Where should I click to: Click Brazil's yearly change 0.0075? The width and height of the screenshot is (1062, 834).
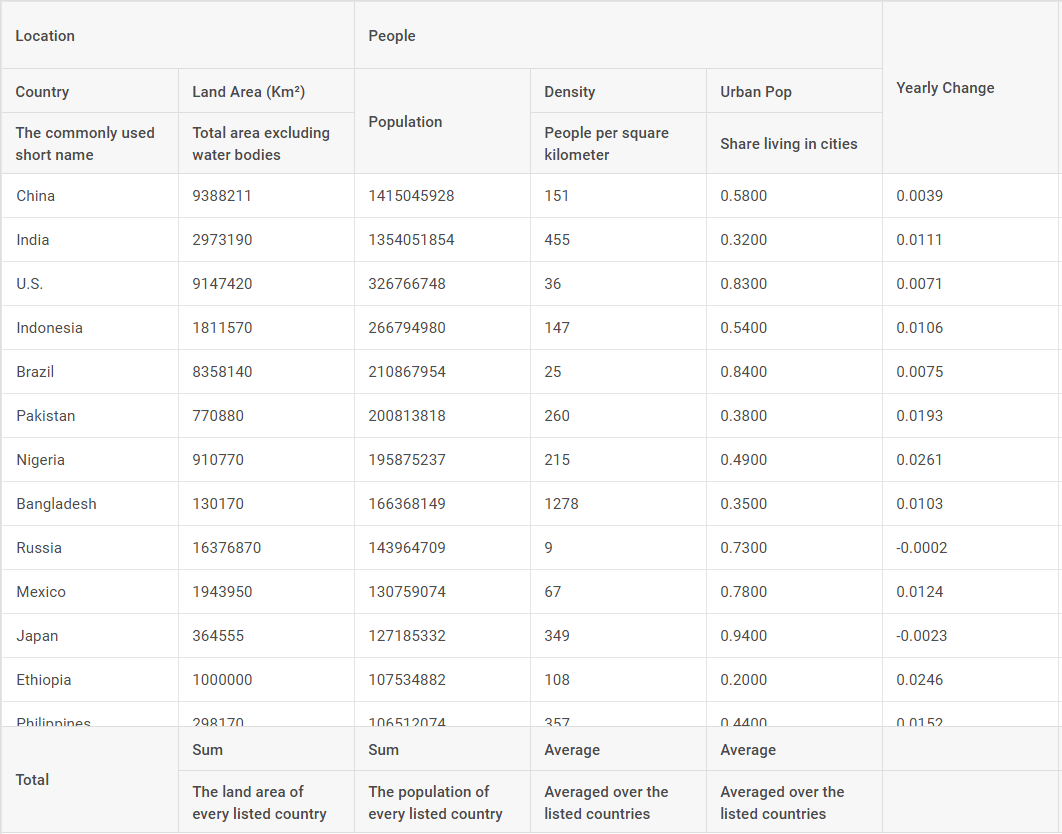(972, 372)
